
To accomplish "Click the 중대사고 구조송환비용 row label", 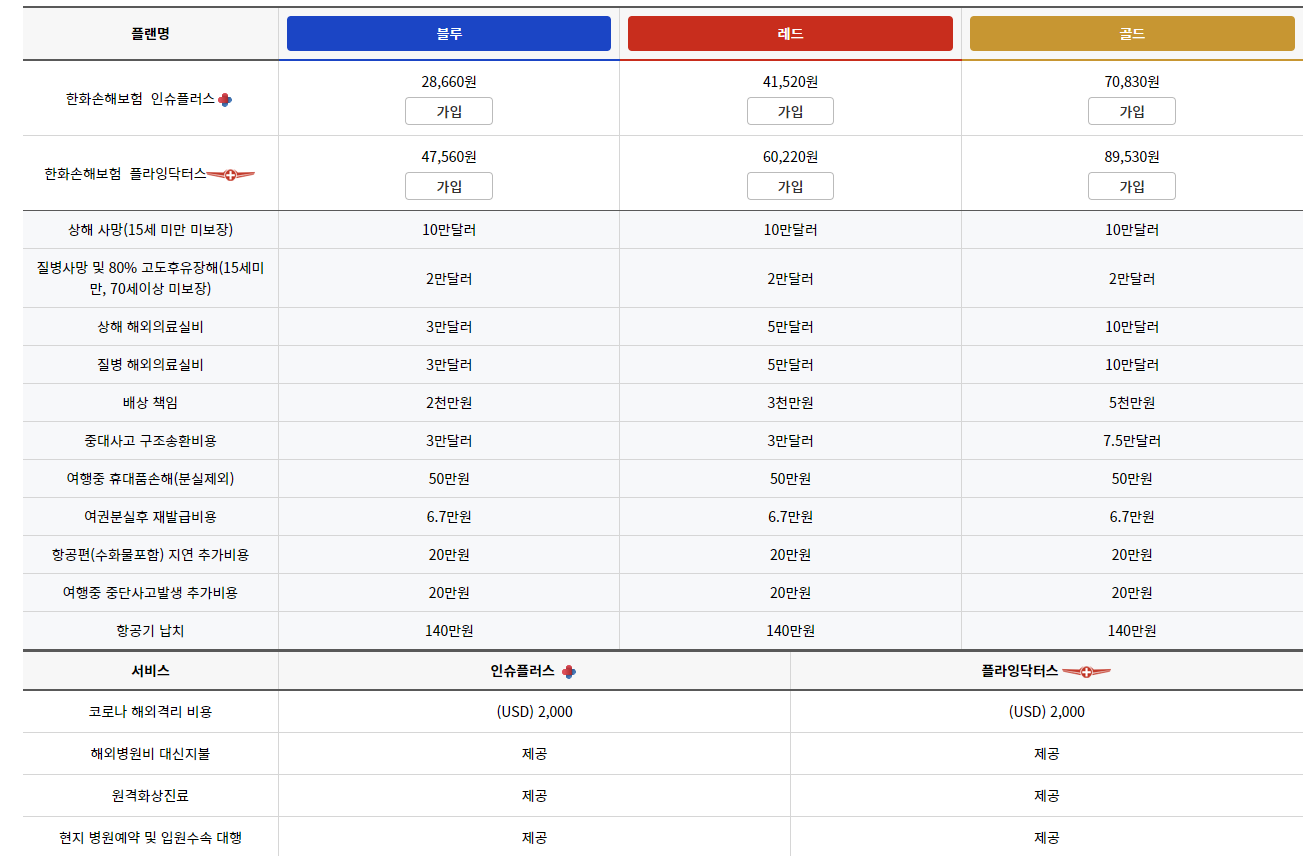I will [150, 440].
